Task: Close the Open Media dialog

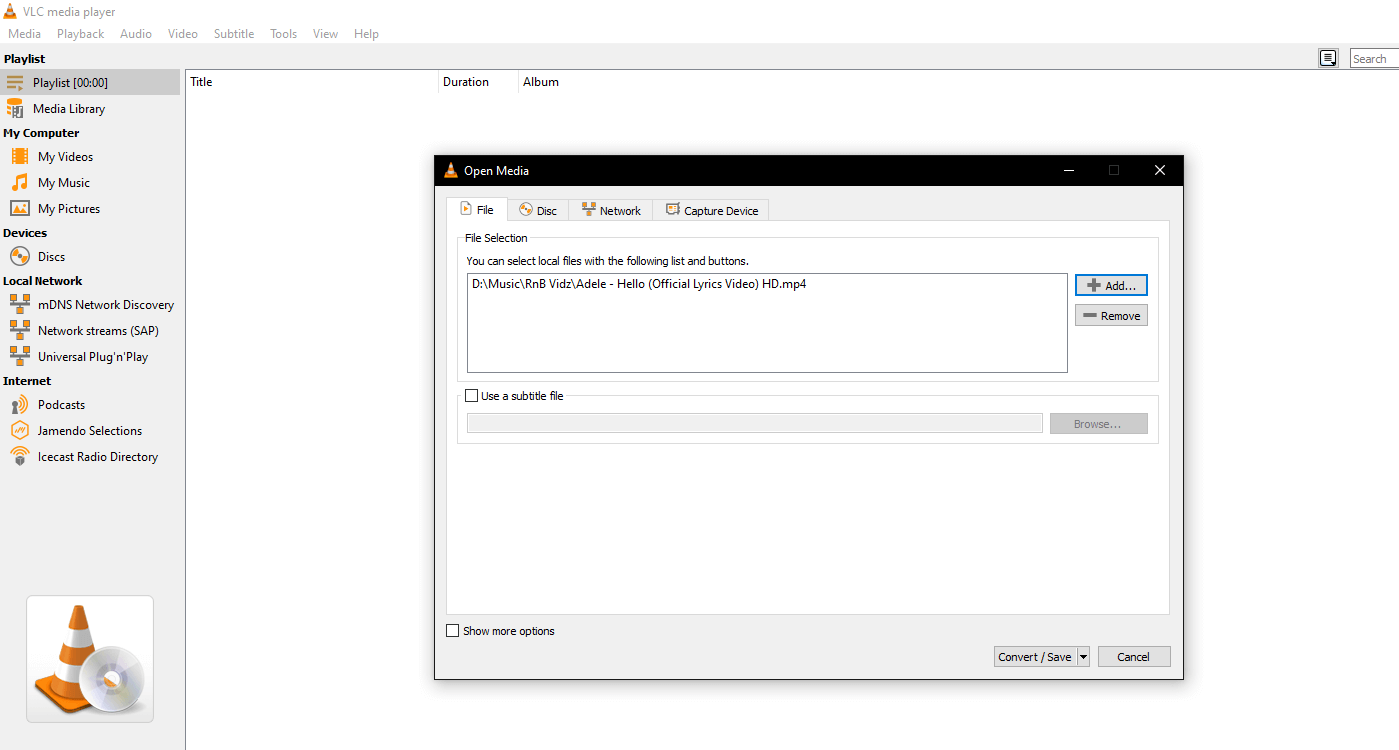Action: tap(1160, 170)
